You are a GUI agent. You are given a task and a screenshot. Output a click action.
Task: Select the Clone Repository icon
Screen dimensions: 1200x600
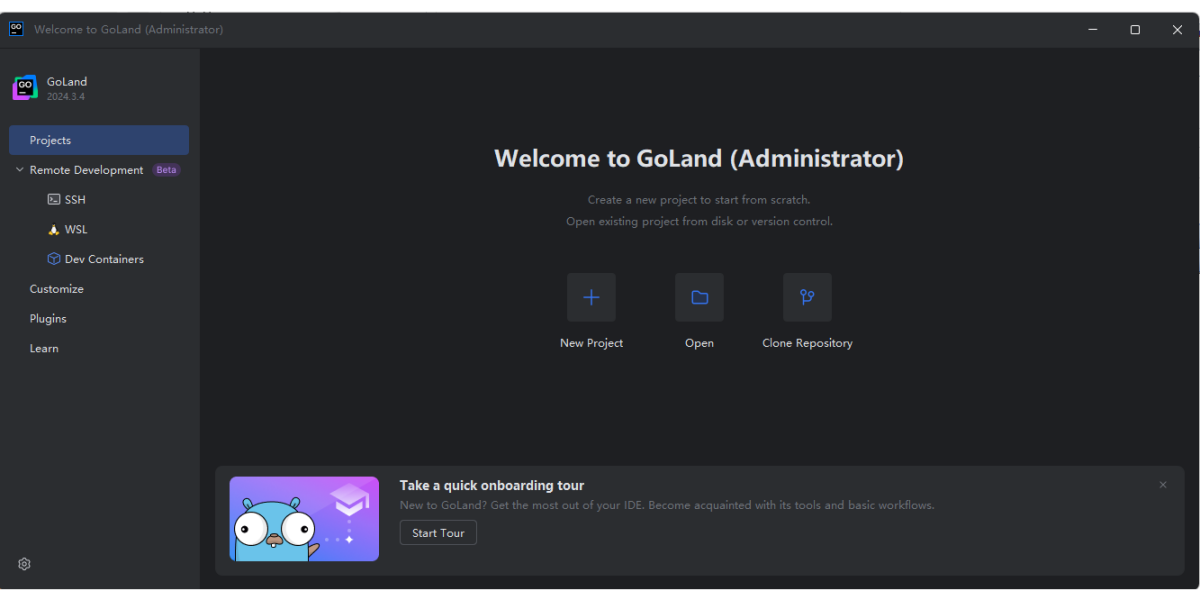point(807,297)
